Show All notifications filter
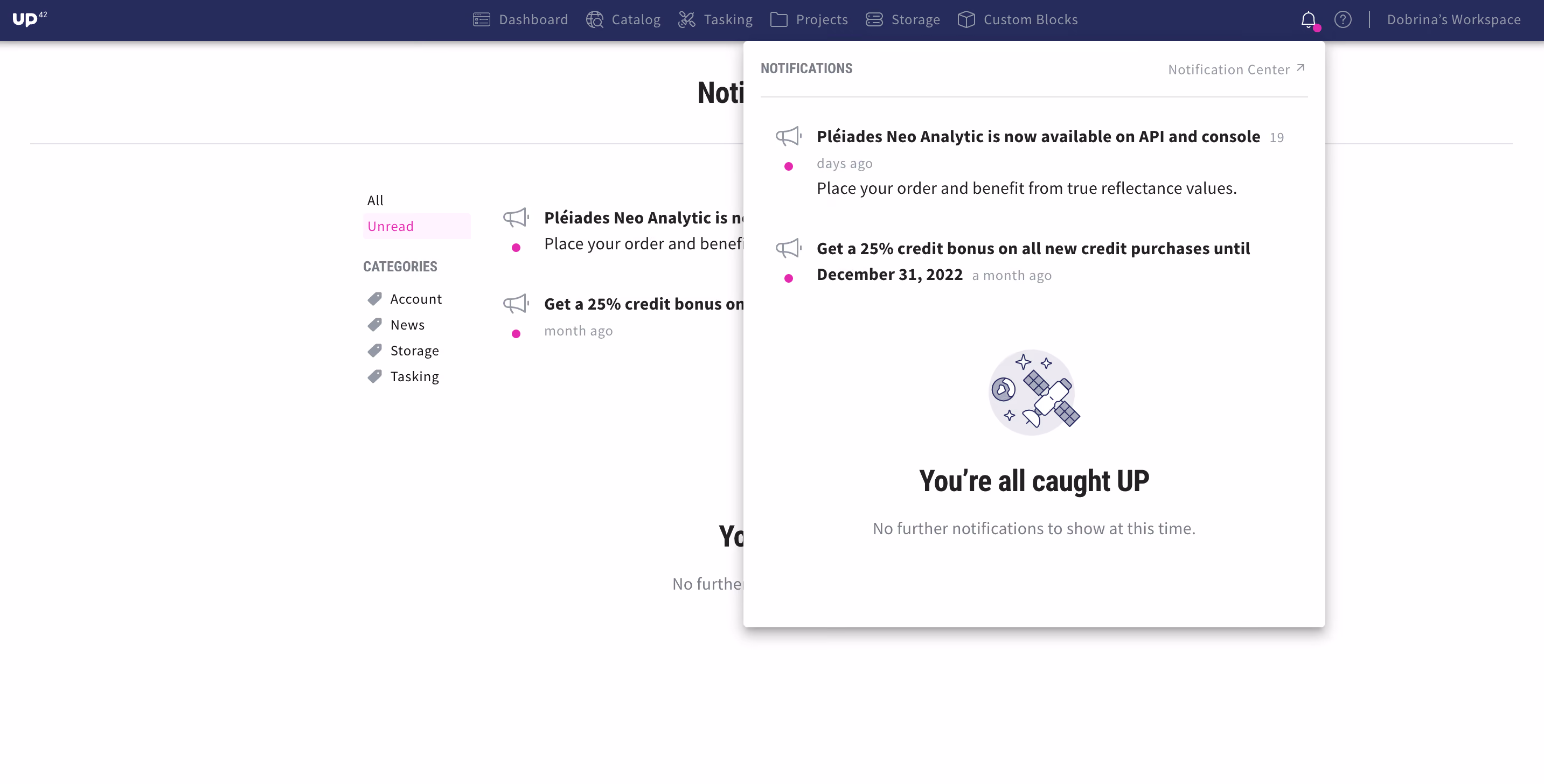The height and width of the screenshot is (784, 1544). click(375, 200)
